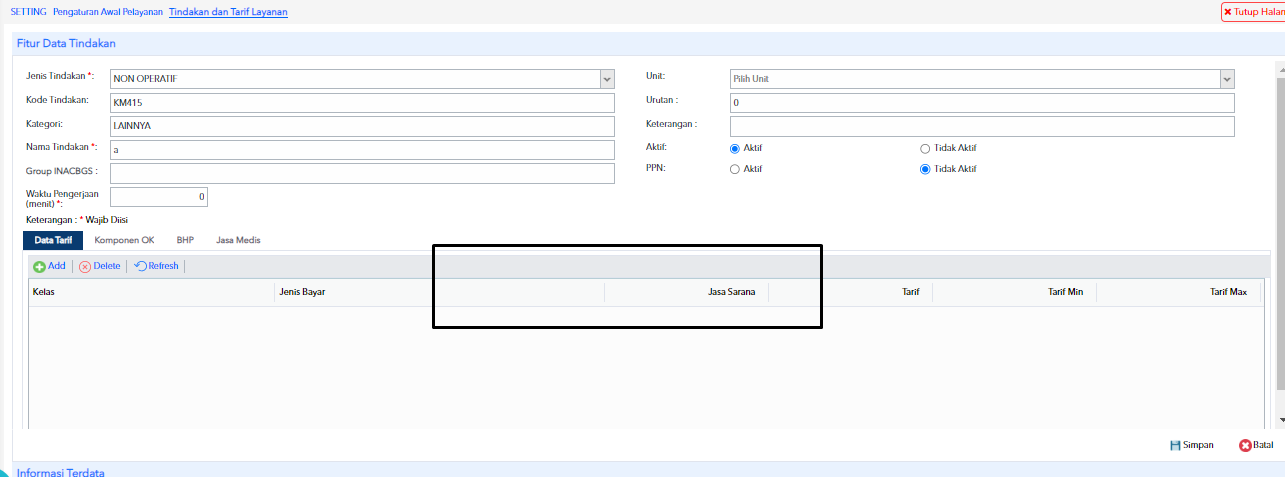This screenshot has width=1285, height=477.
Task: Click the red Delete circle icon
Action: [85, 267]
